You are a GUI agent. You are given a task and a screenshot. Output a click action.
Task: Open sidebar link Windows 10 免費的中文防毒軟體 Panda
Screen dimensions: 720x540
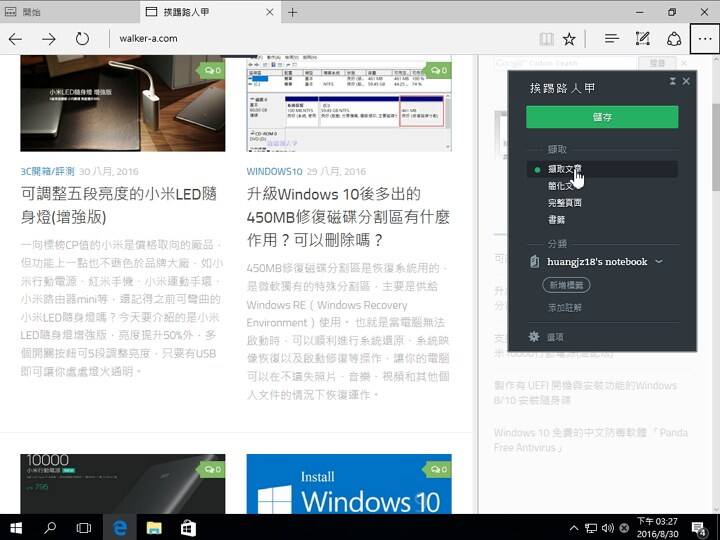pyautogui.click(x=591, y=440)
